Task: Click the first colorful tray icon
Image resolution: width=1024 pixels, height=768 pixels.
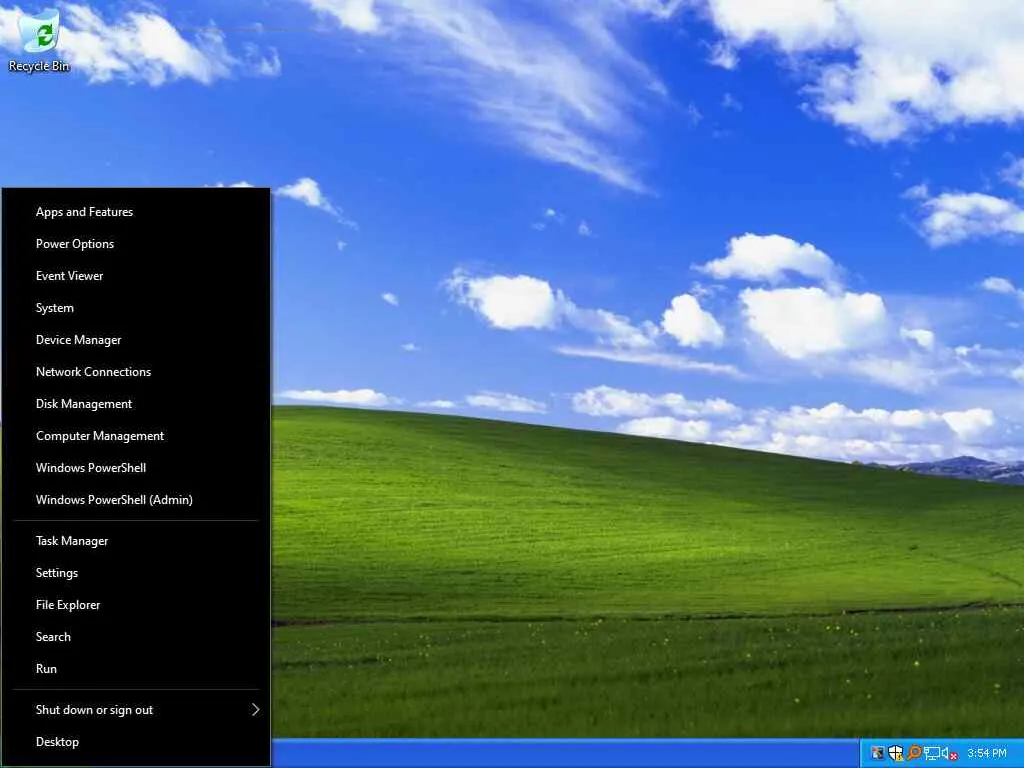Action: (878, 753)
